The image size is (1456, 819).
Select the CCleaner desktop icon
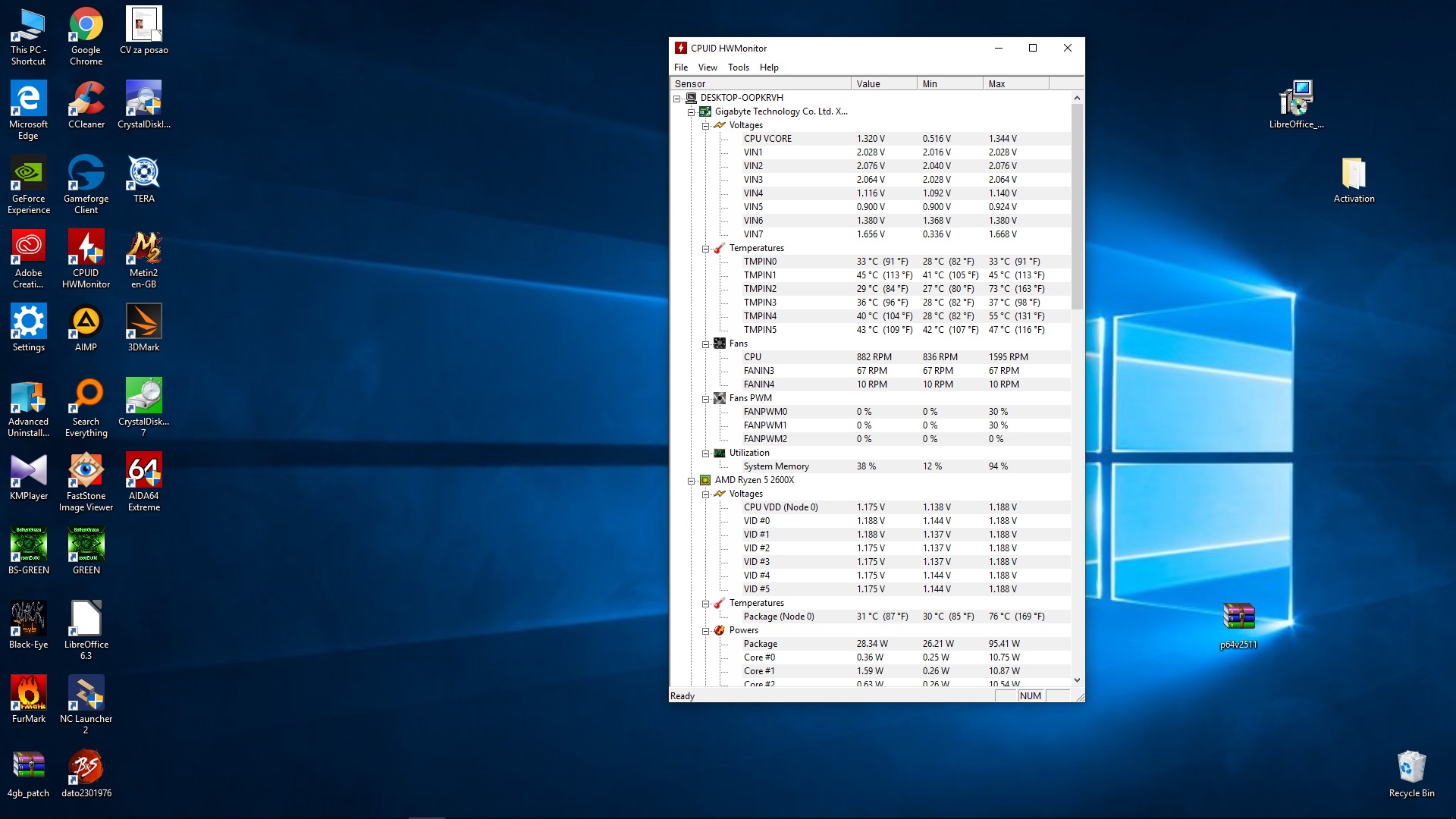pos(86,105)
